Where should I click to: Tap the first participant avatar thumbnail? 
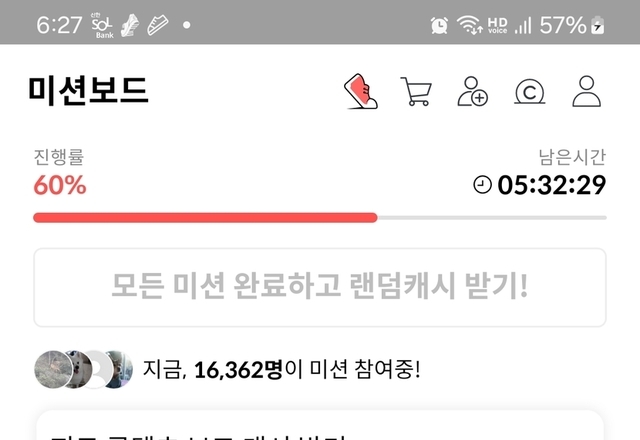53,369
